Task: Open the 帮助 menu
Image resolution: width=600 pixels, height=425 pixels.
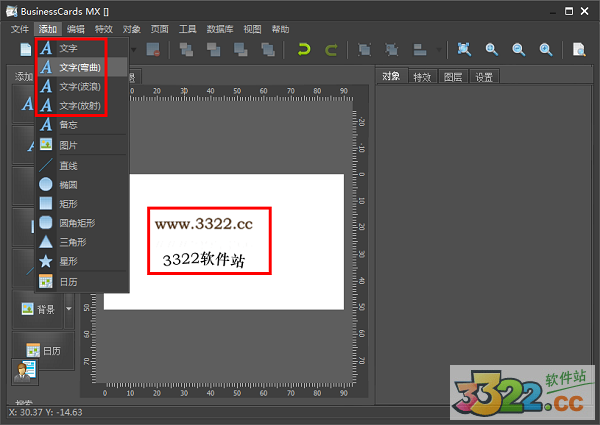Action: tap(280, 29)
